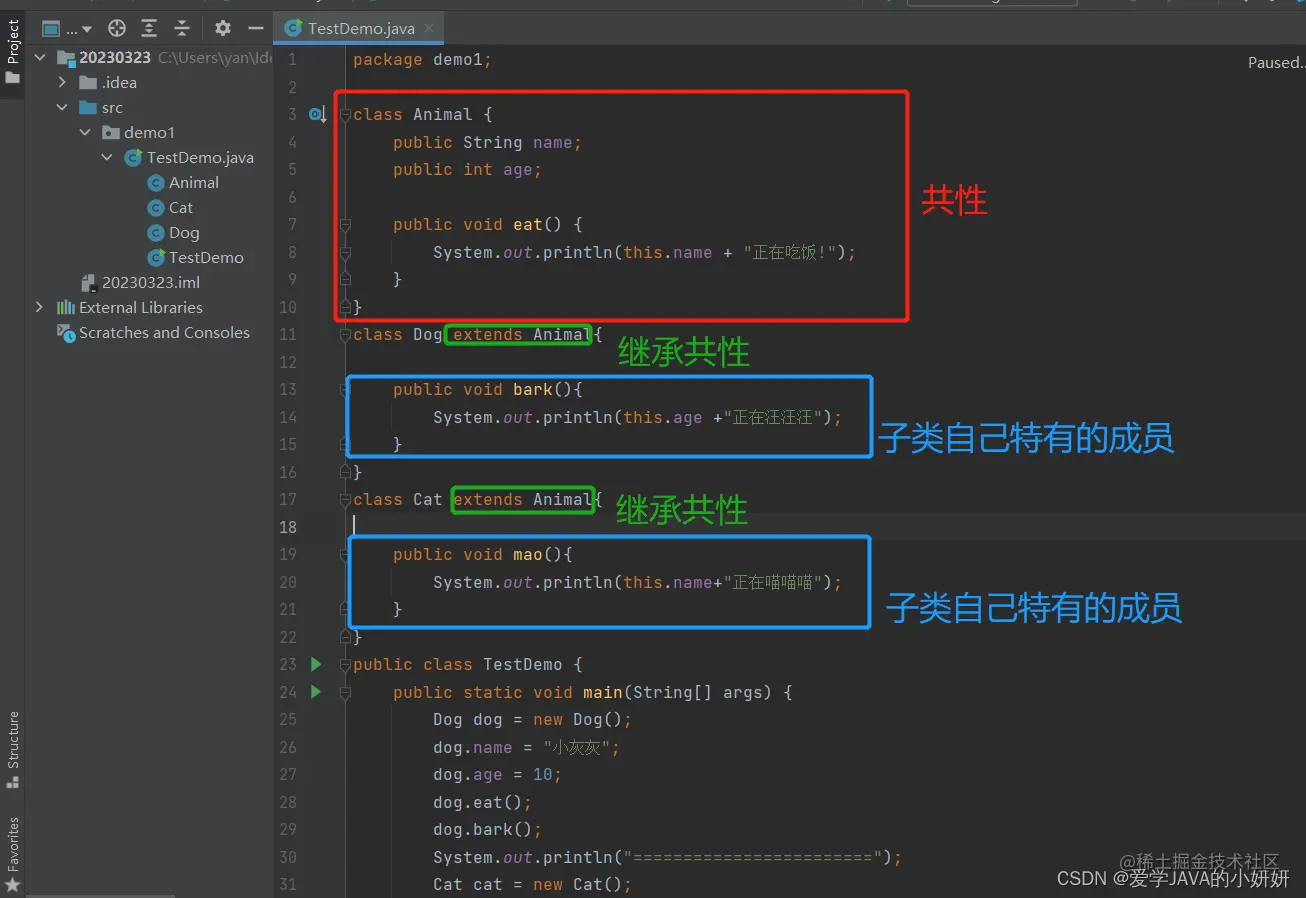
Task: Select TestDemo.java in the project tree
Action: (x=200, y=157)
